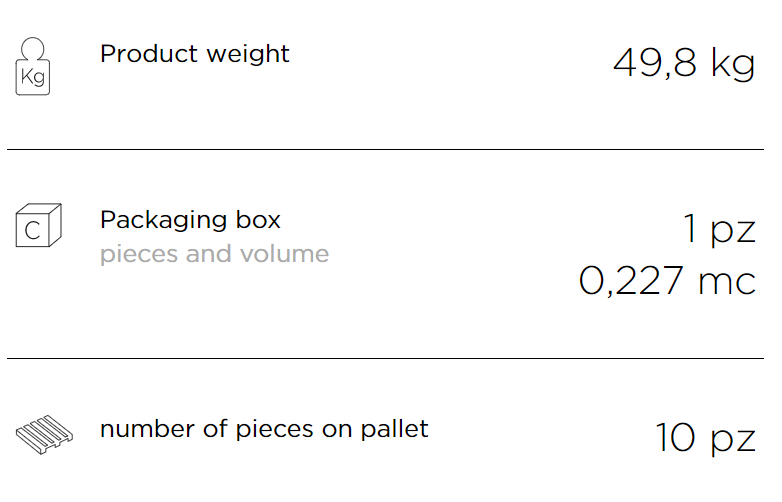Click the kg unit in the weight value
The image size is (782, 502).
[x=733, y=65]
